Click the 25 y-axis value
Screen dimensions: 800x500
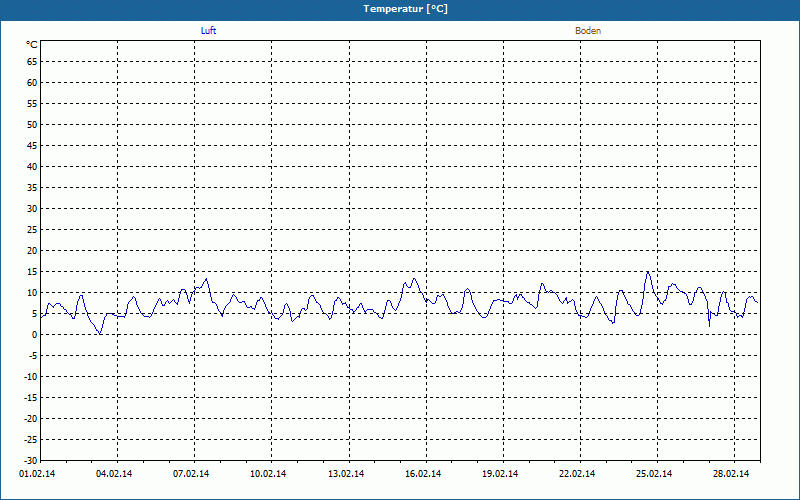(x=32, y=230)
